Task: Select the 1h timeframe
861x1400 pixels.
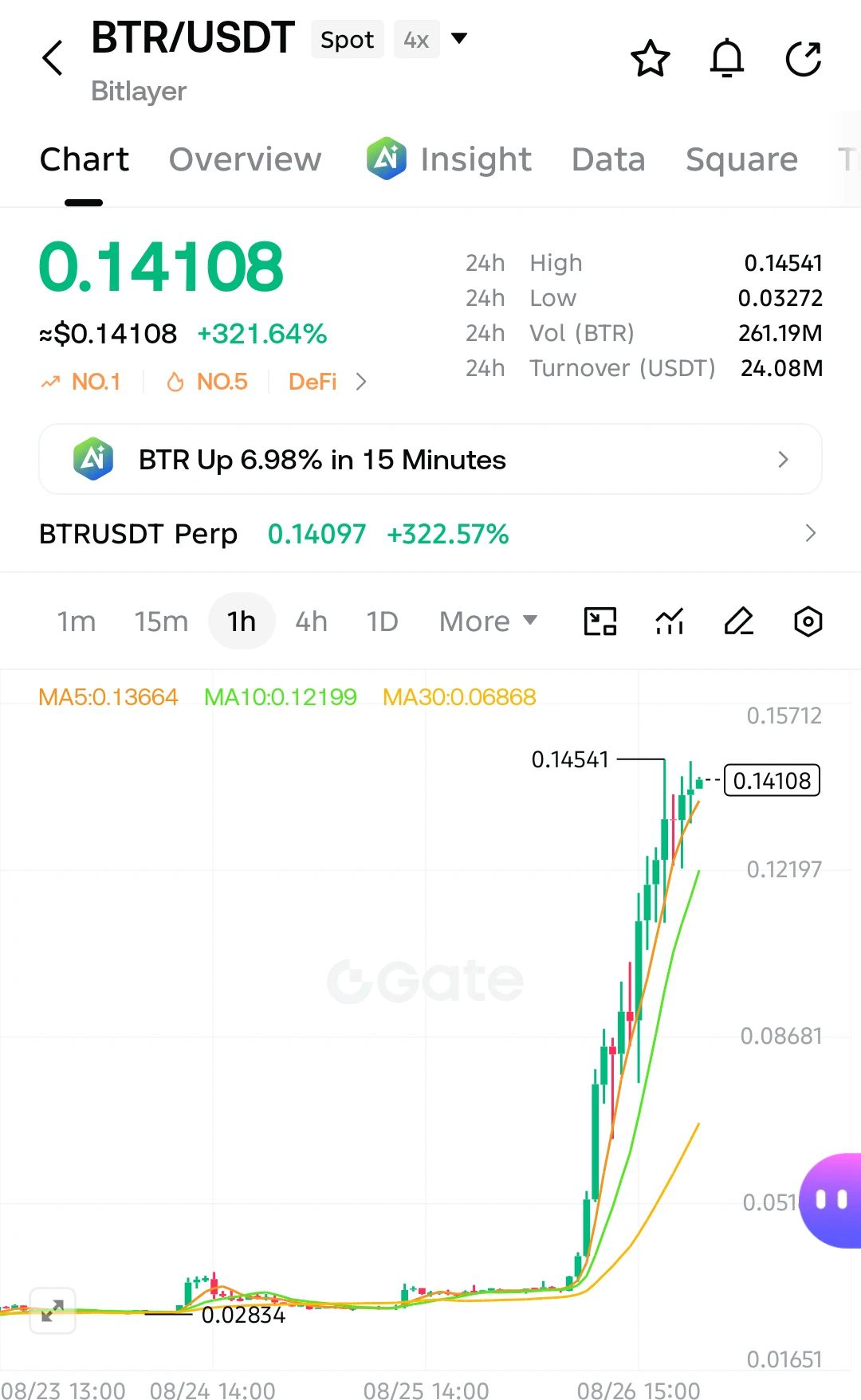Action: click(x=242, y=622)
